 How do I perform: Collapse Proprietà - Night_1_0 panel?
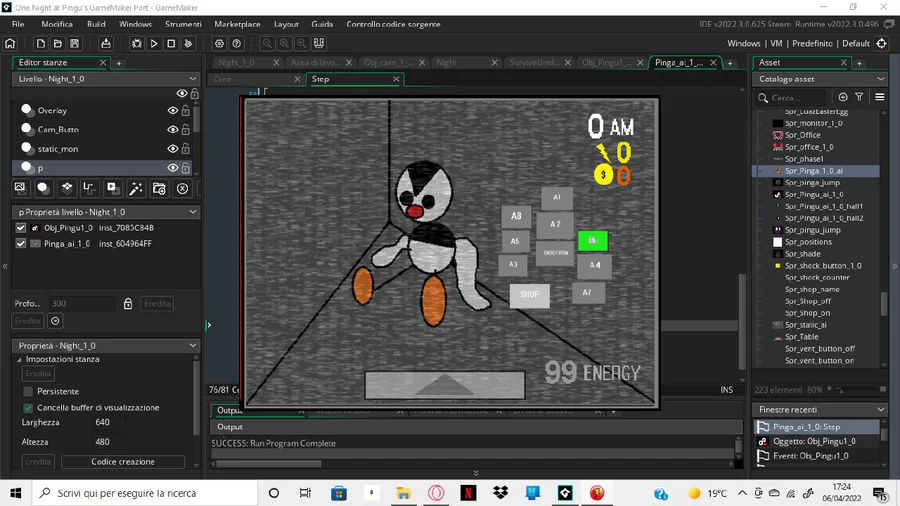(x=192, y=345)
